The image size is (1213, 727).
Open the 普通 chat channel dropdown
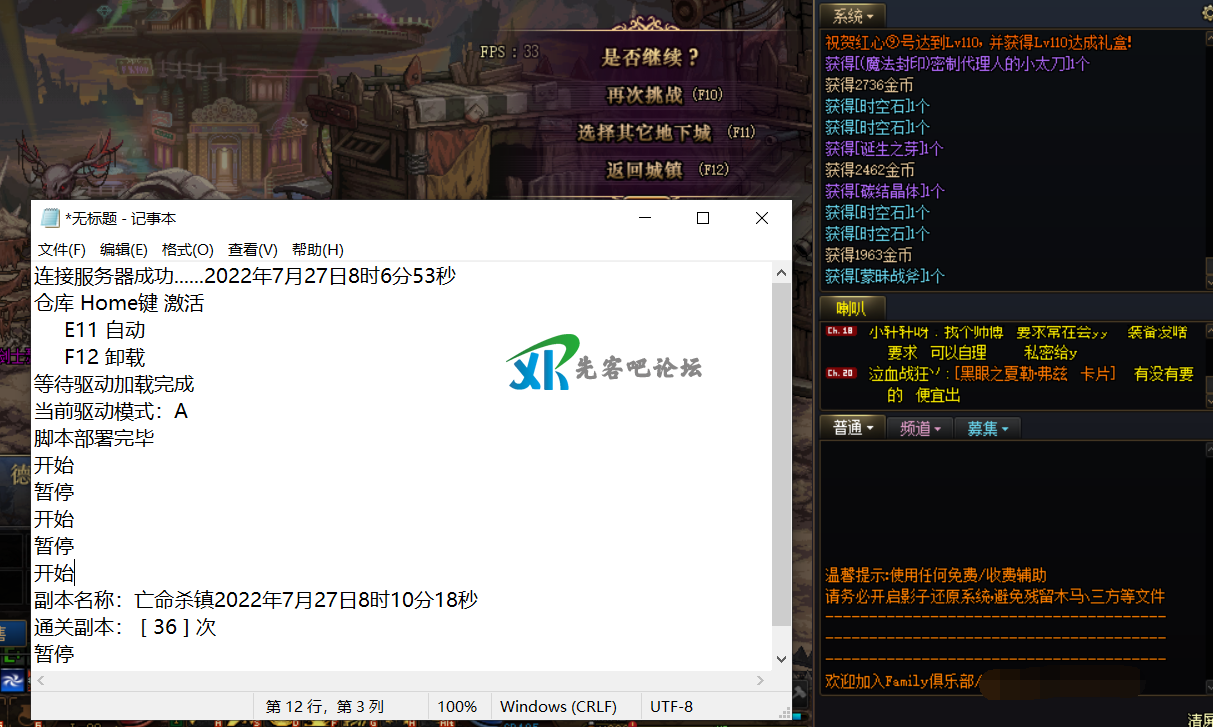852,427
